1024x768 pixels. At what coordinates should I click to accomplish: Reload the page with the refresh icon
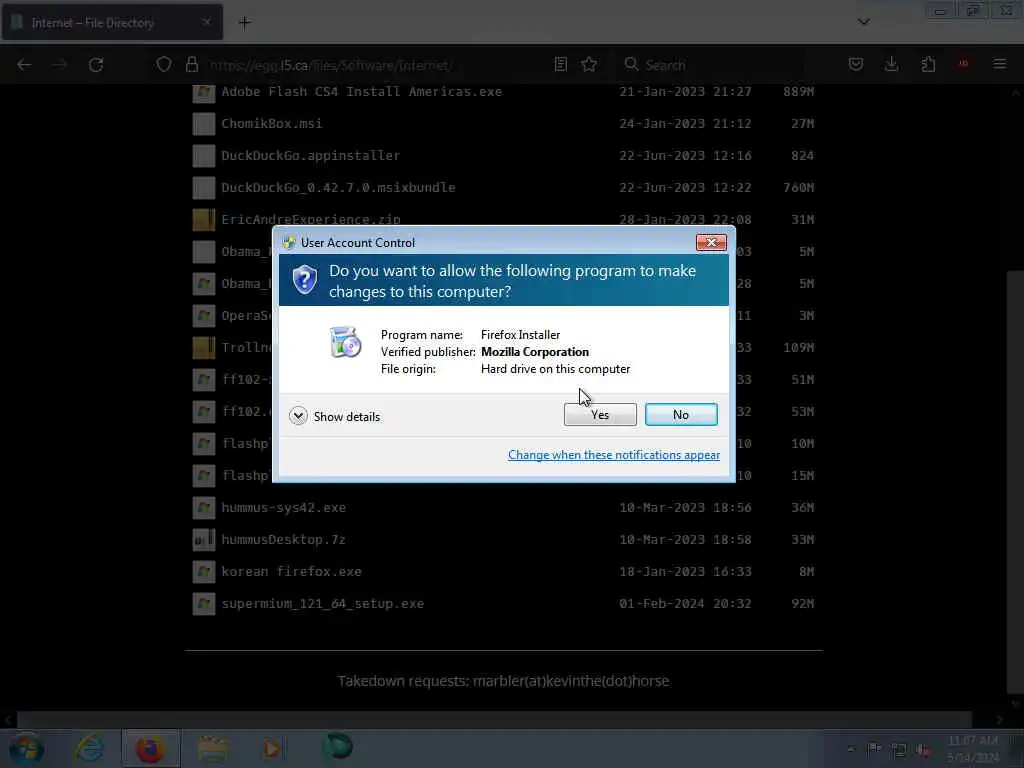pyautogui.click(x=96, y=64)
